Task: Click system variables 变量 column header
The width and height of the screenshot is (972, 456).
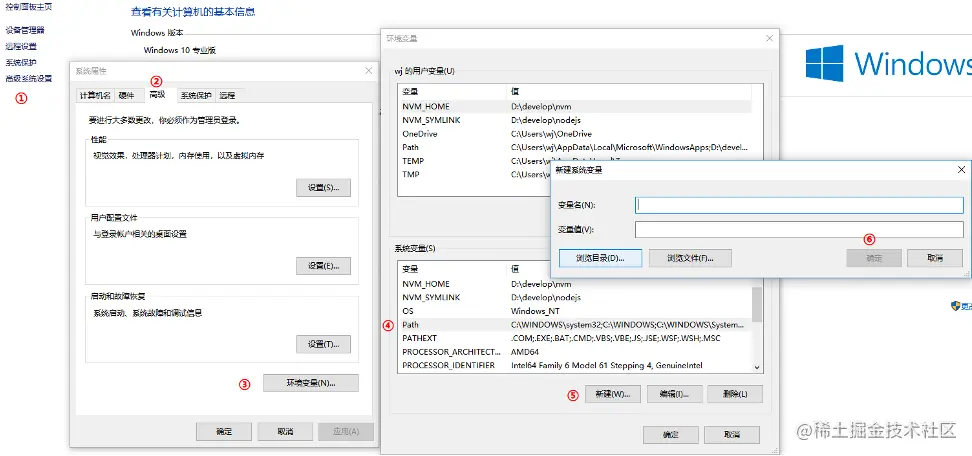Action: (x=452, y=270)
